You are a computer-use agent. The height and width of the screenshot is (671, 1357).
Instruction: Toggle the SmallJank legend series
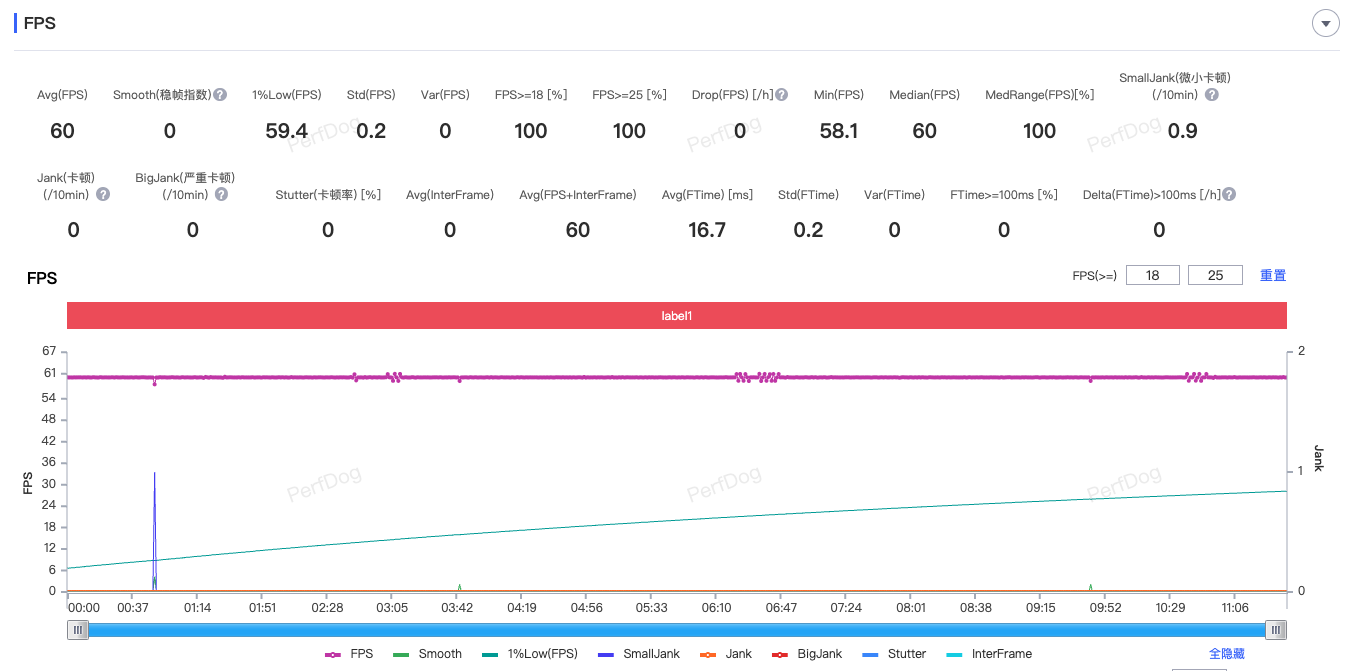point(638,654)
